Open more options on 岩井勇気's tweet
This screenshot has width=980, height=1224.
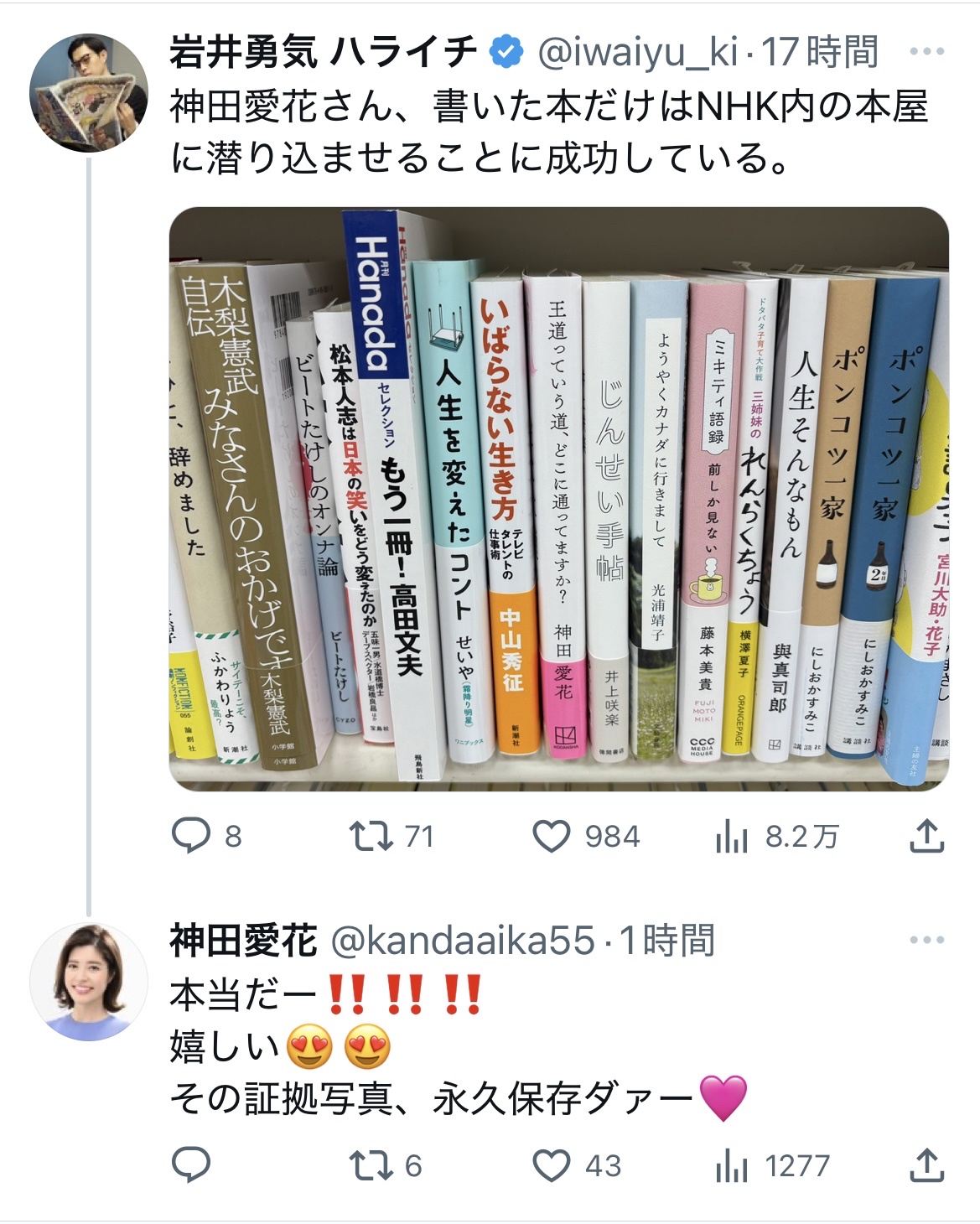click(x=926, y=52)
